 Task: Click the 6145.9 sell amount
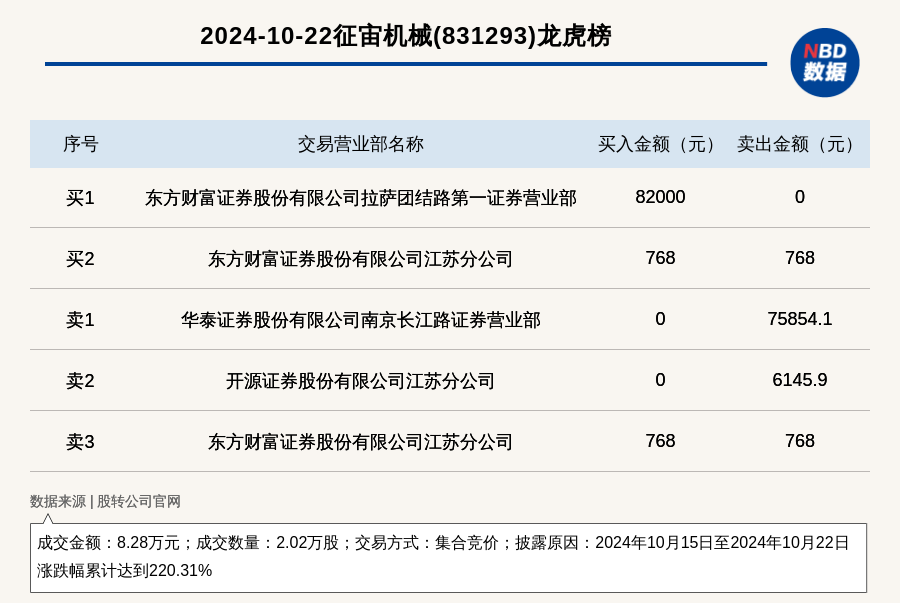click(800, 379)
